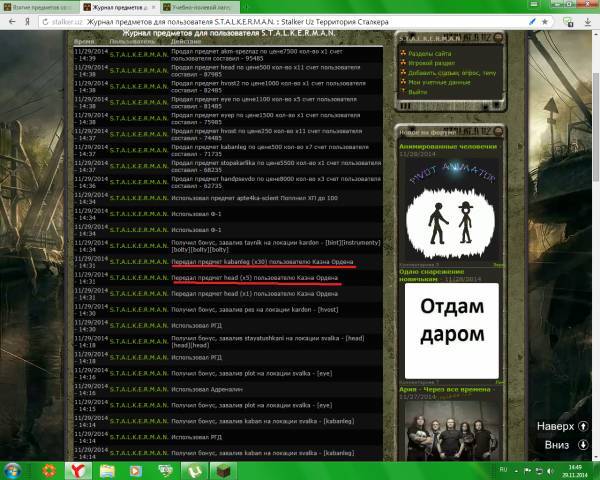The width and height of the screenshot is (600, 480).
Task: Click the tayník bonus entry on kardon
Action: coord(276,246)
